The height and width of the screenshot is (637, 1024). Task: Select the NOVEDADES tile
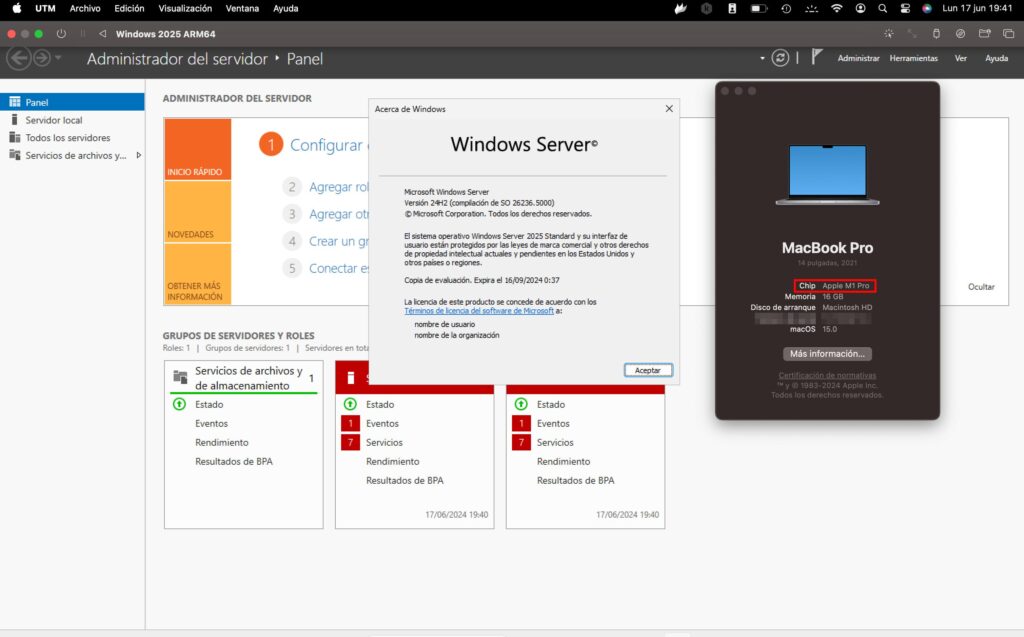[x=197, y=212]
